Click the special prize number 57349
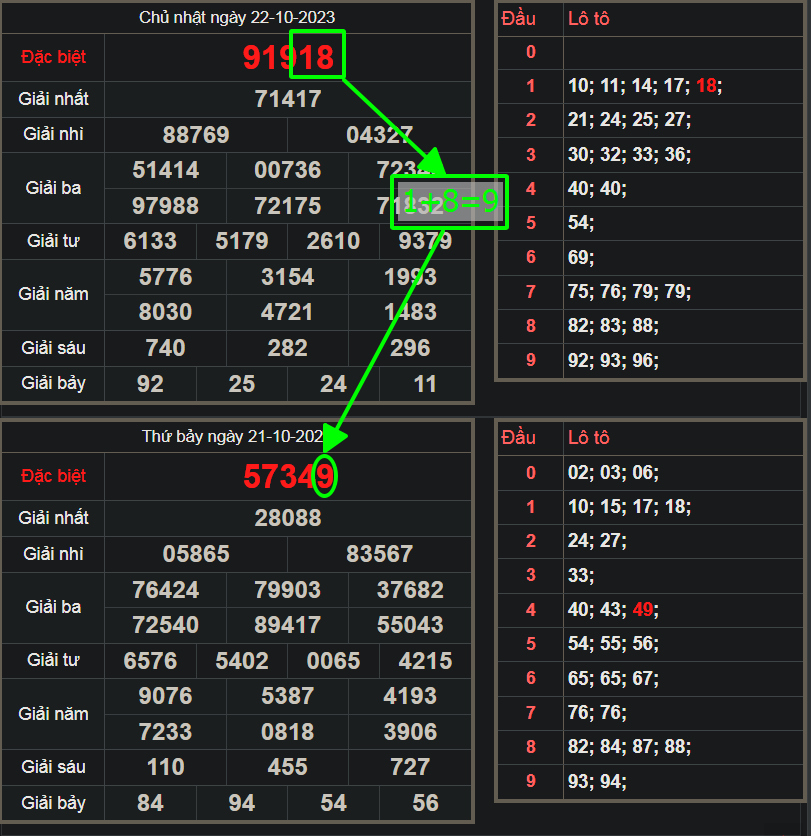The image size is (811, 836). 288,477
